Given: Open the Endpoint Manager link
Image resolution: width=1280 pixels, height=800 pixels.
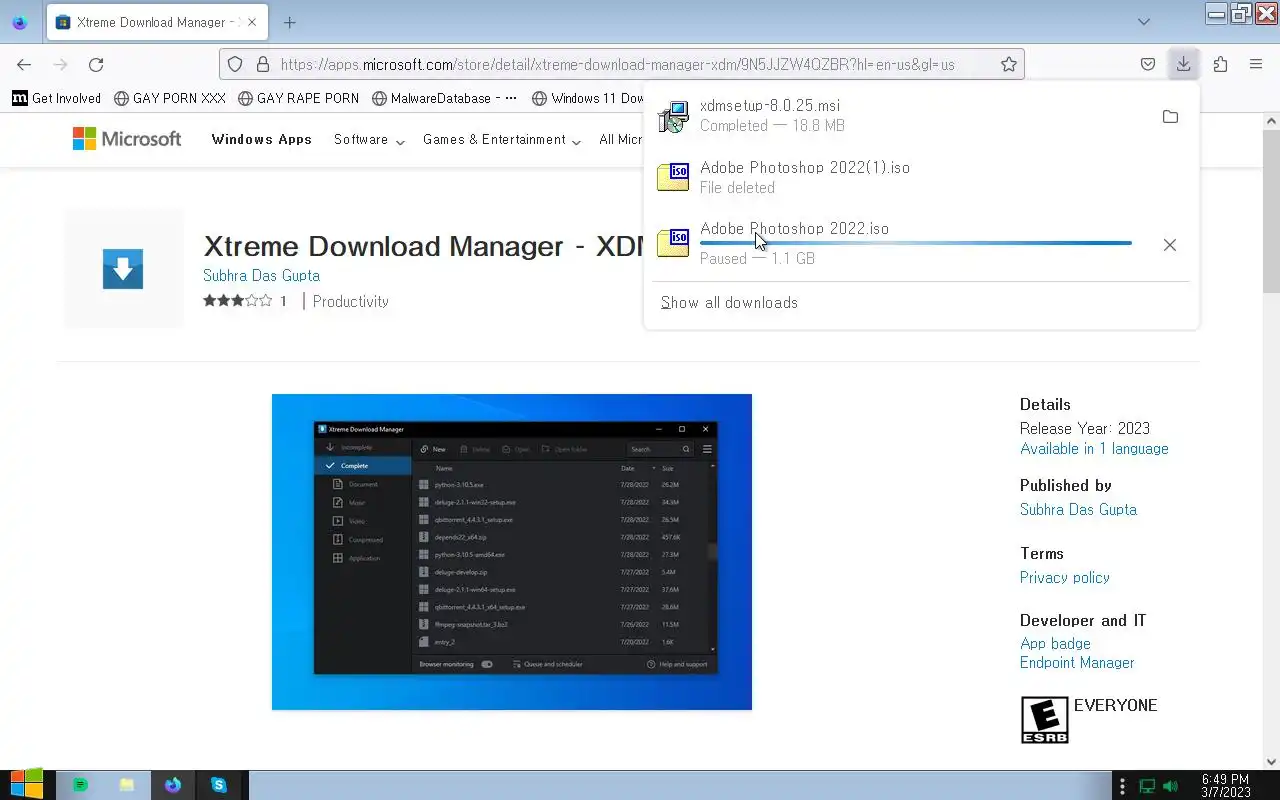Looking at the screenshot, I should point(1077,663).
